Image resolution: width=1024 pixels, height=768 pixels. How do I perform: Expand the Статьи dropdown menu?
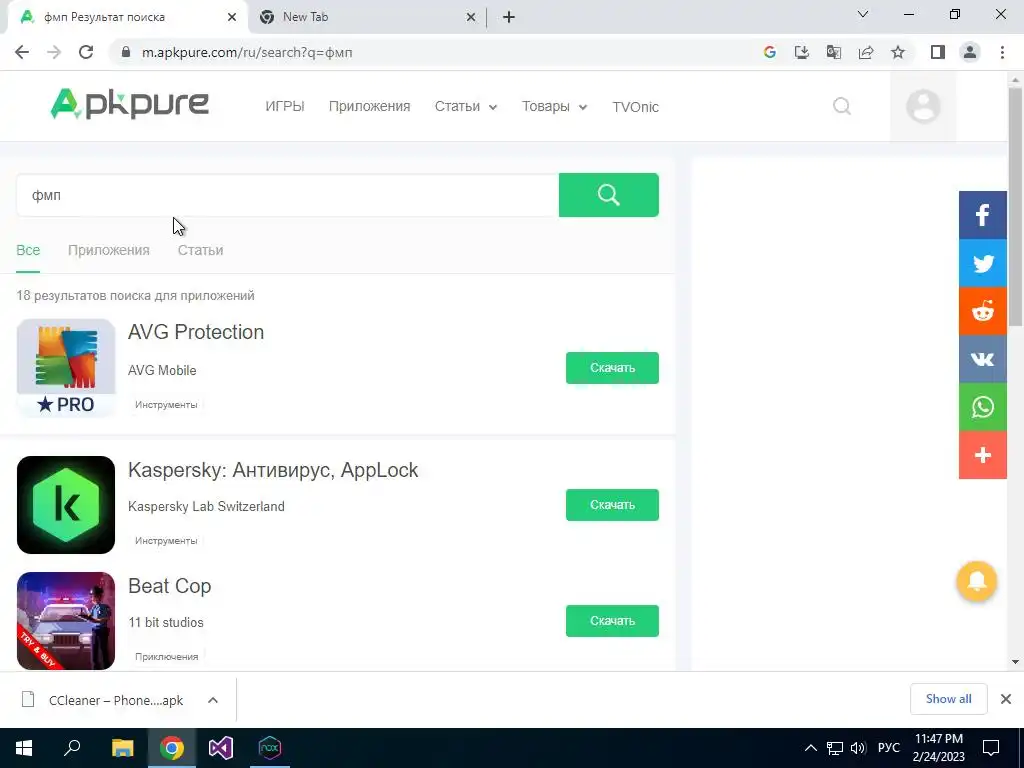466,106
